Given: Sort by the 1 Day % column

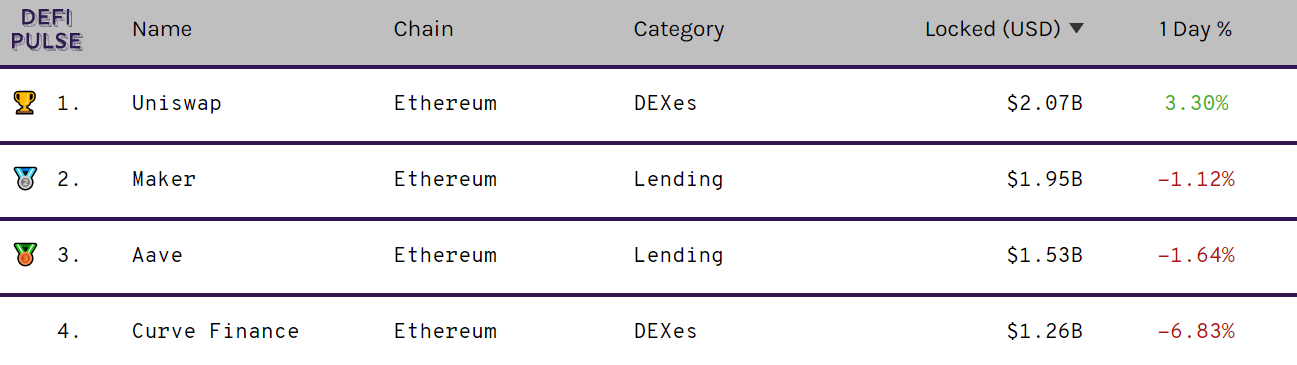Looking at the screenshot, I should 1195,29.
